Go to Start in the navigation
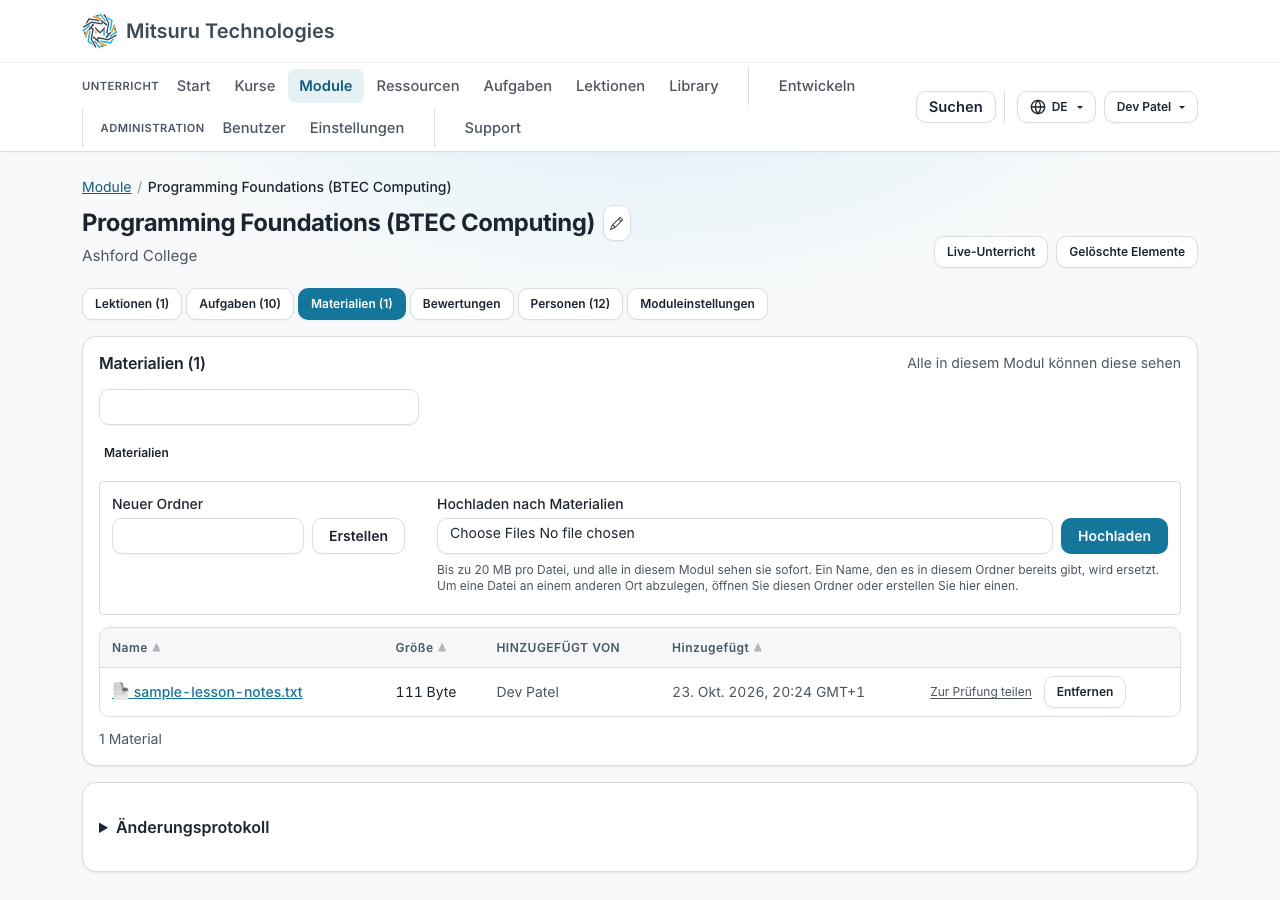Screen dimensions: 1280x900 tap(194, 86)
